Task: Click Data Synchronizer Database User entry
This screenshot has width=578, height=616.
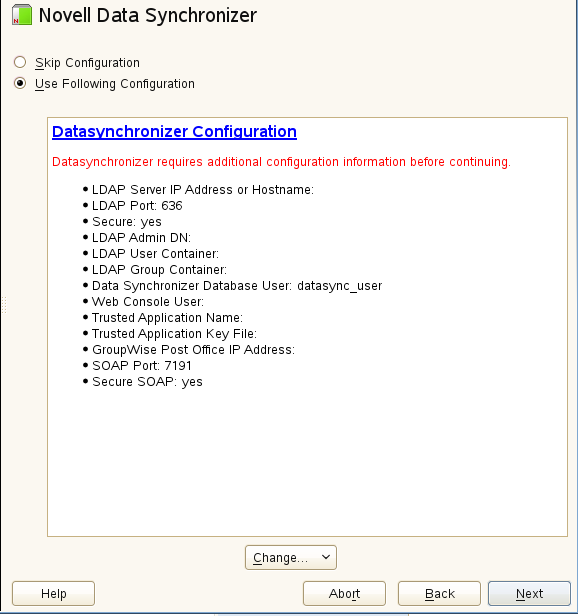Action: point(237,286)
